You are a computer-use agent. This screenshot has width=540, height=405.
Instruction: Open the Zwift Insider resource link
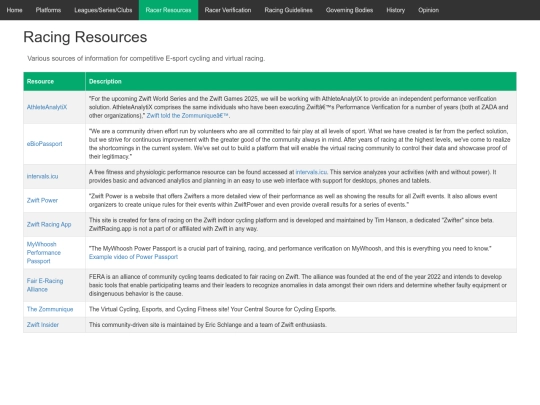point(43,325)
